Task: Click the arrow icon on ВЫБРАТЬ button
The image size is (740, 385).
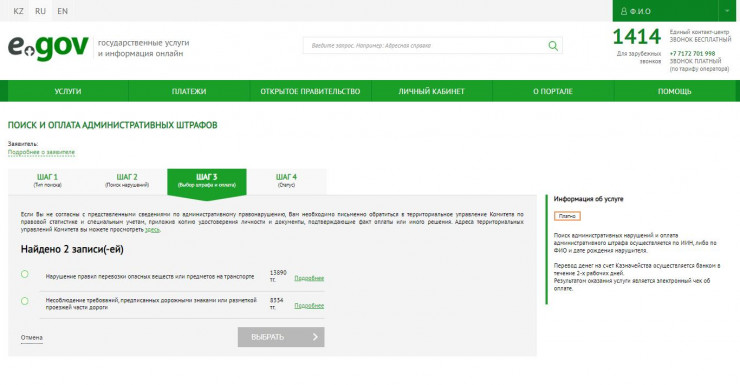Action: (315, 337)
